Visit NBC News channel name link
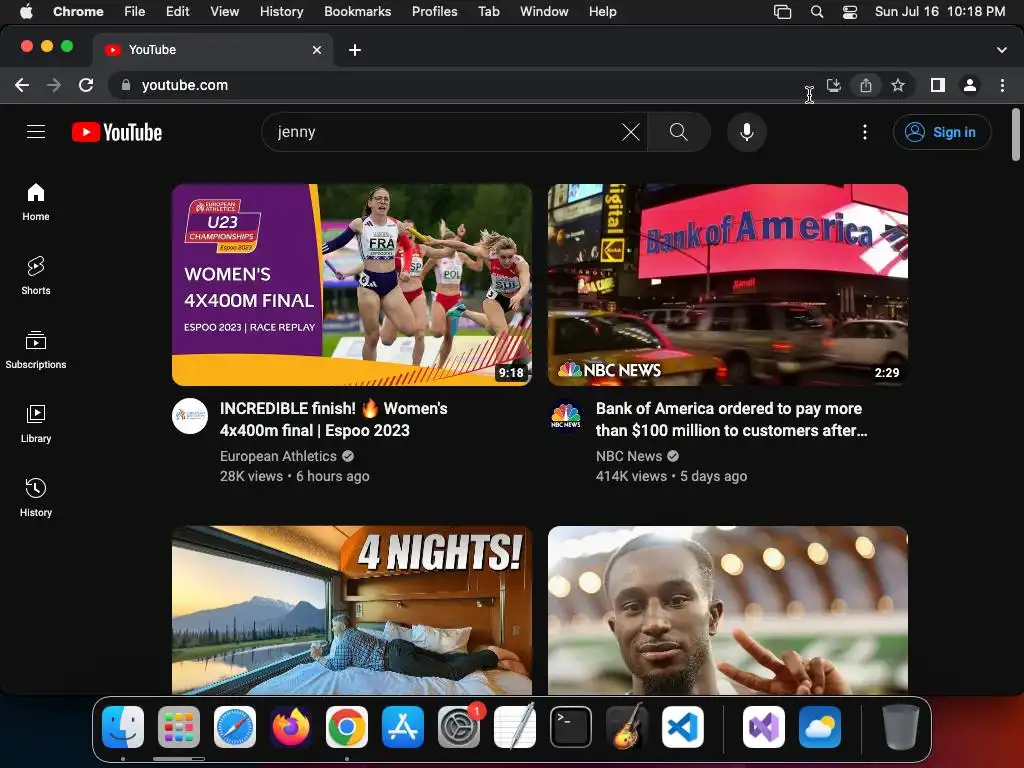 pyautogui.click(x=629, y=456)
